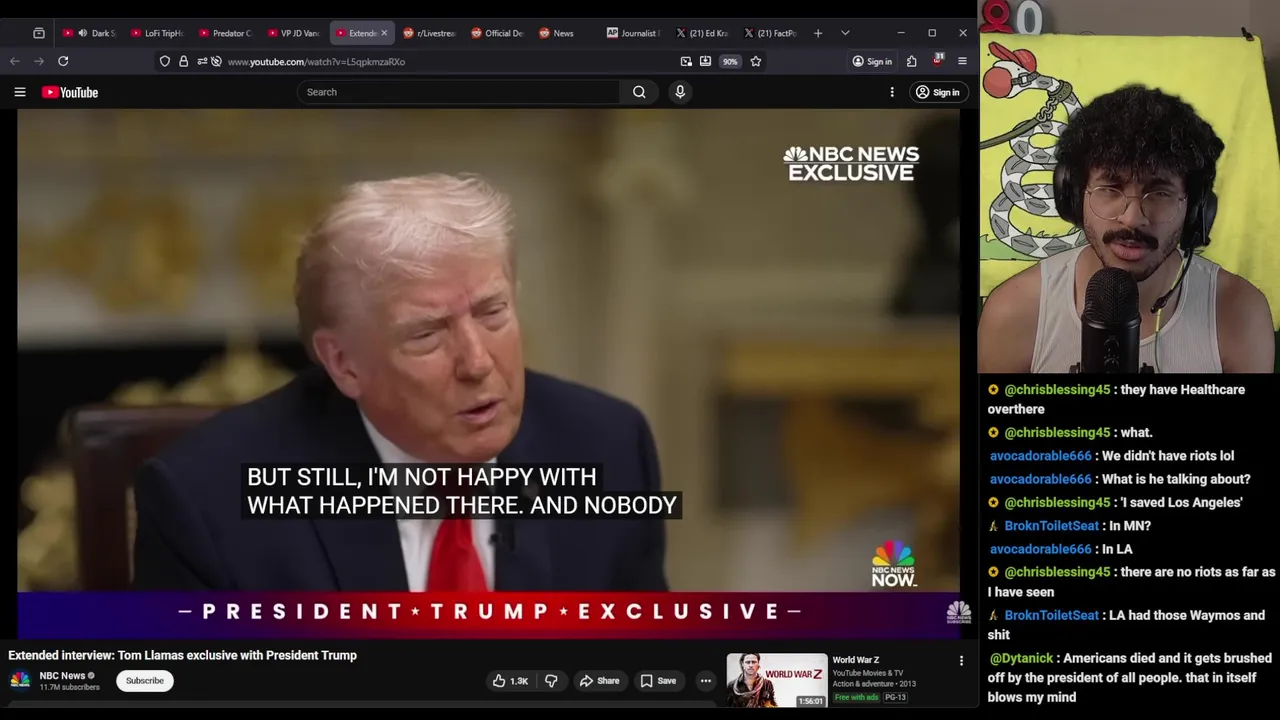The image size is (1280, 720).
Task: Go back to previous page
Action: point(15,61)
